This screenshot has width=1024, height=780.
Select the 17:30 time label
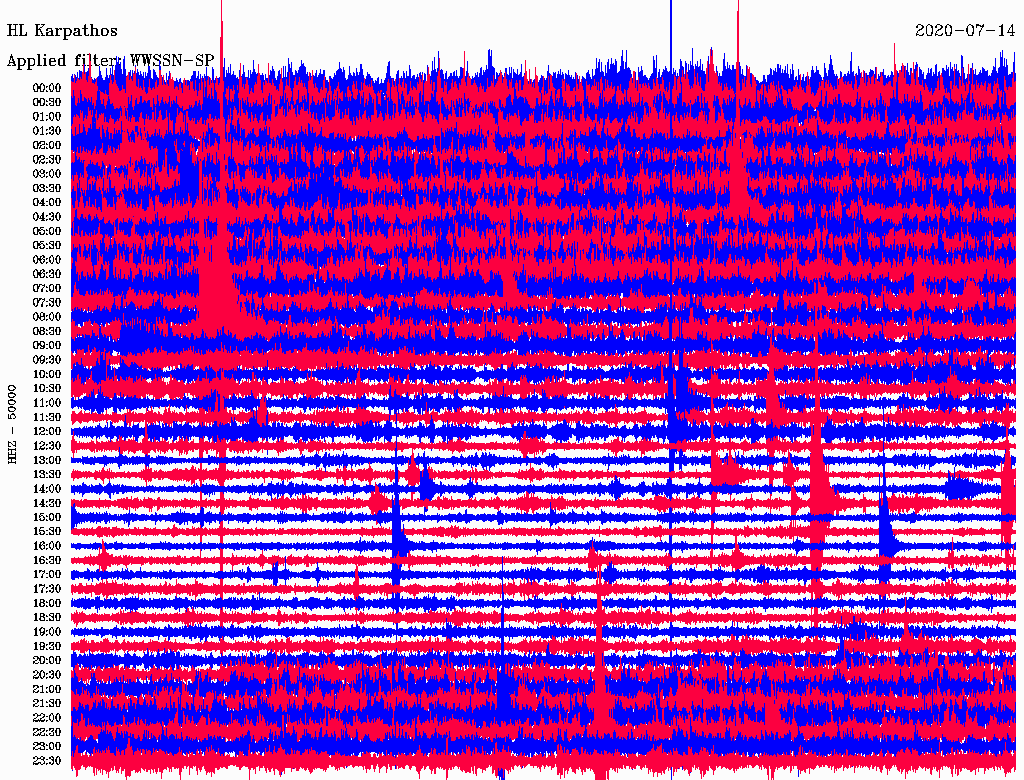point(47,589)
